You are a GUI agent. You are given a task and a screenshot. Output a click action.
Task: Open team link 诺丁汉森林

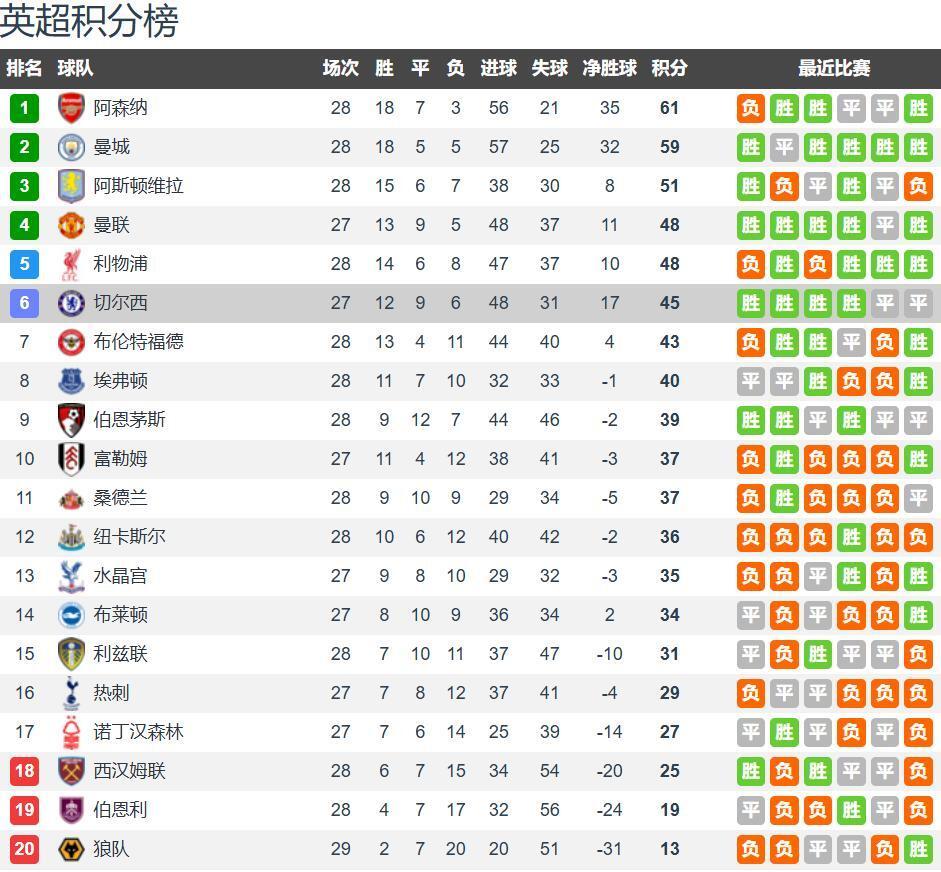click(x=138, y=732)
